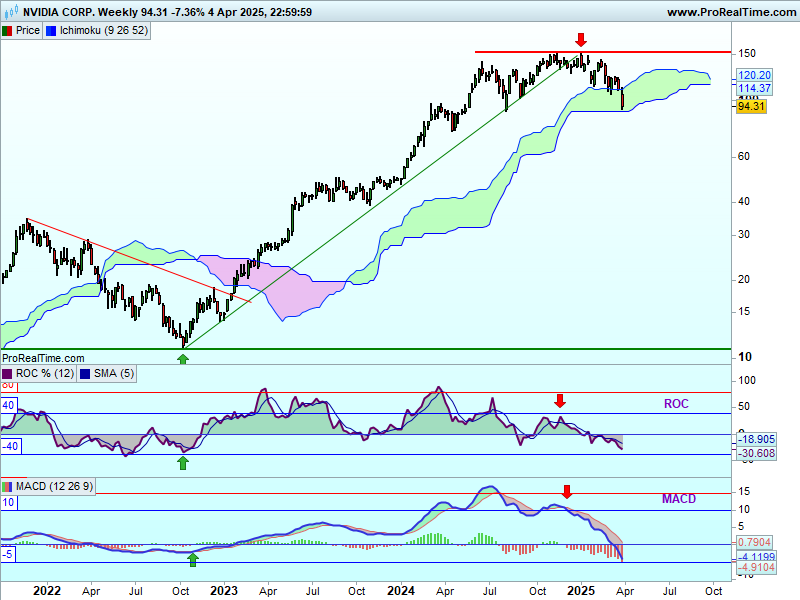The width and height of the screenshot is (800, 600).
Task: Click the 2023 year label on time axis
Action: click(x=223, y=591)
